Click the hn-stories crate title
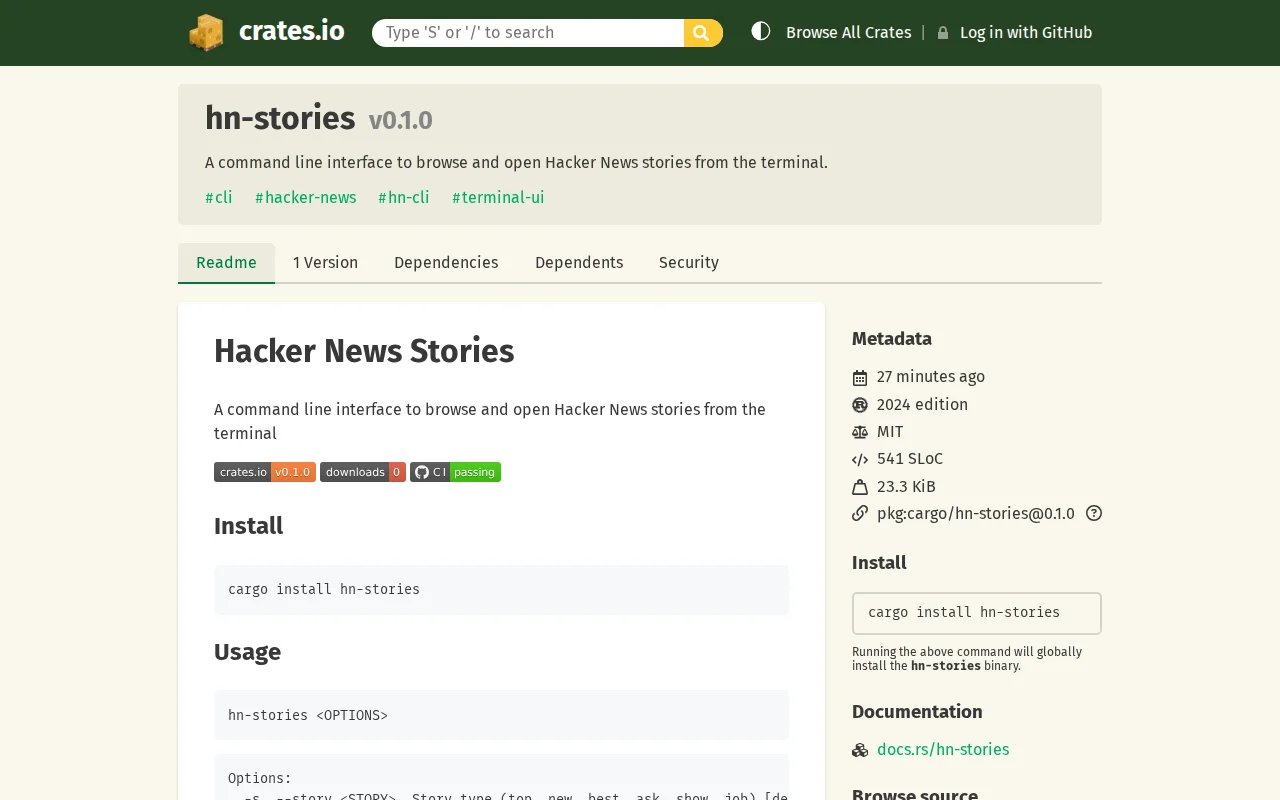The height and width of the screenshot is (800, 1280). [x=280, y=118]
